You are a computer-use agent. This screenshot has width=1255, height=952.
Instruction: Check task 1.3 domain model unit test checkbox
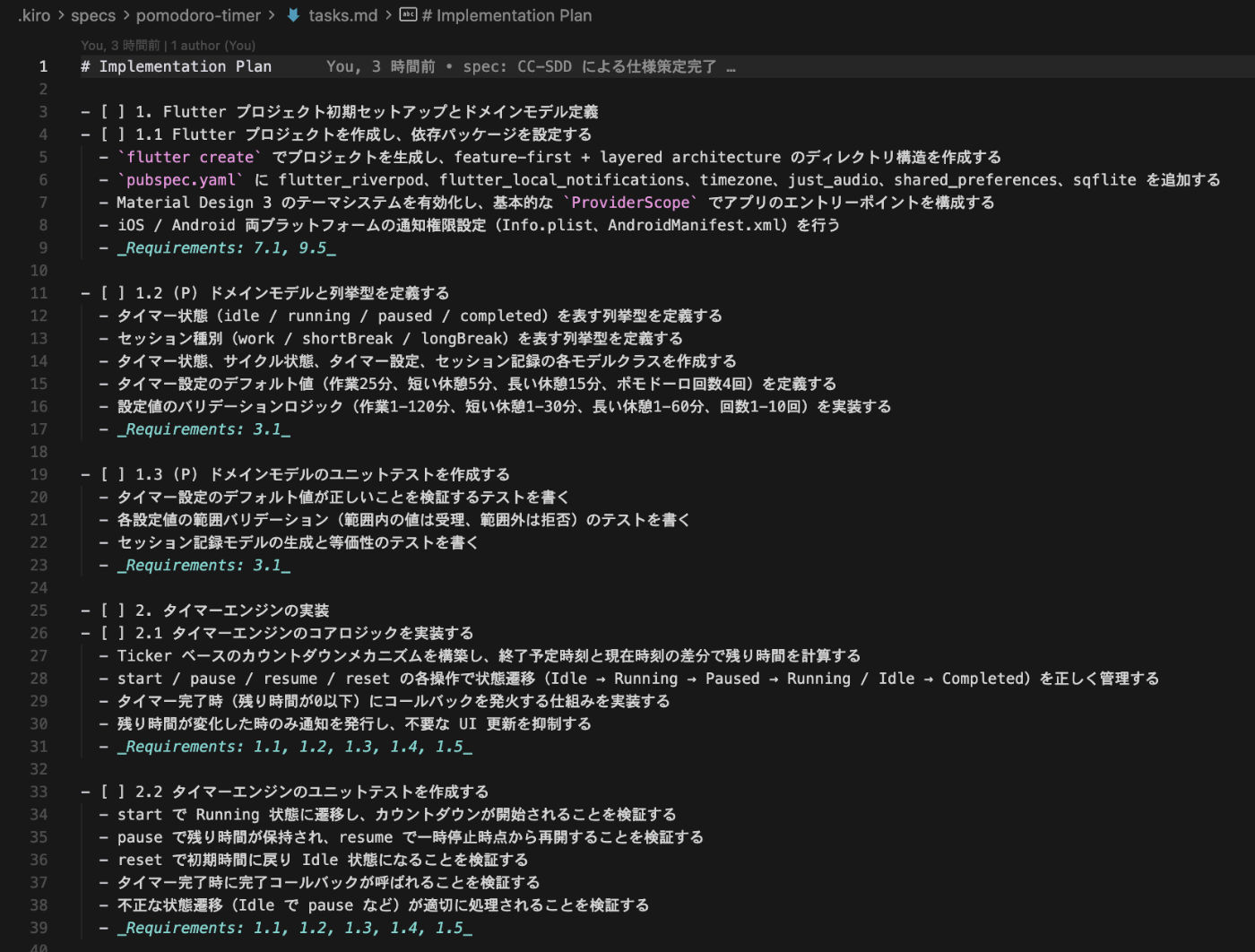coord(112,474)
